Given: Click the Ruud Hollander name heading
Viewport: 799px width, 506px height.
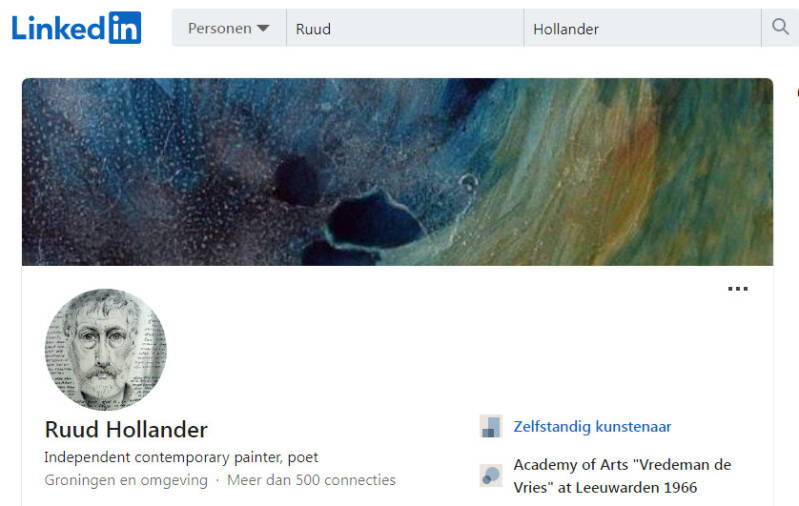Looking at the screenshot, I should tap(126, 430).
